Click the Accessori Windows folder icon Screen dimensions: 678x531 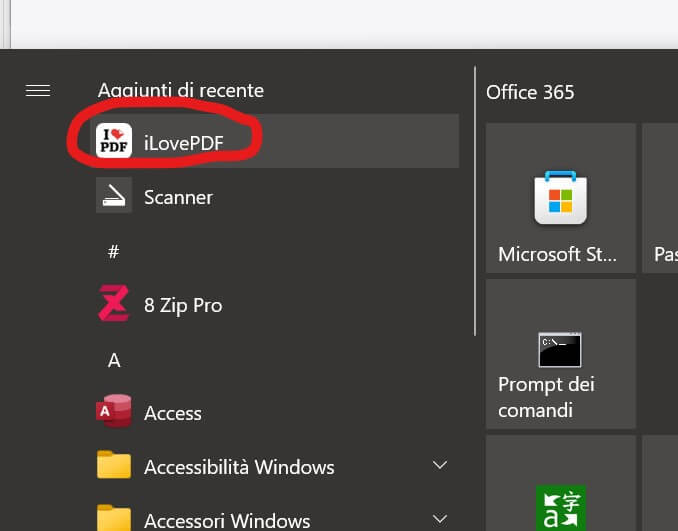[x=114, y=518]
